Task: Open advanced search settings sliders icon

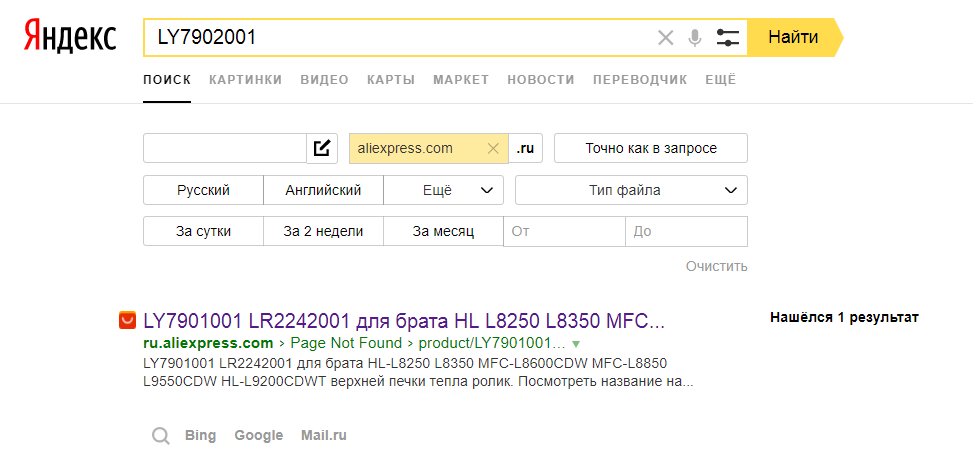Action: tap(727, 38)
